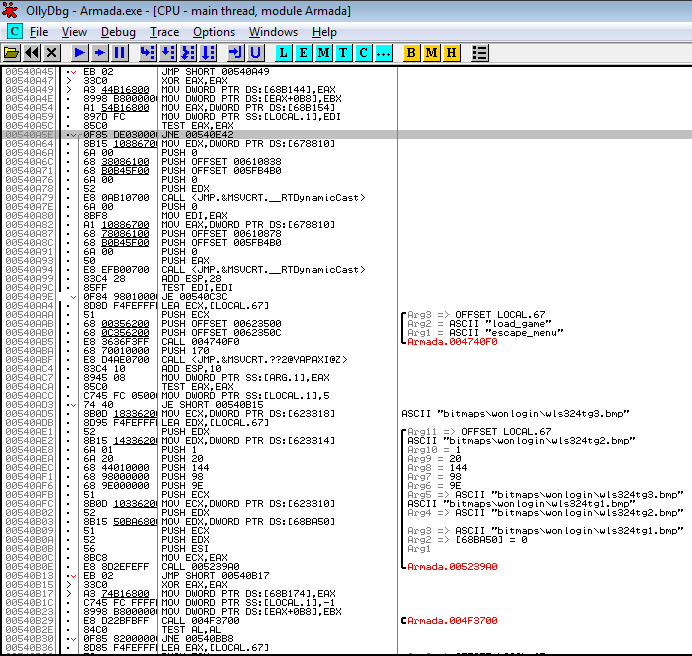Open Threads window with T button
Viewport: 692px width, 656px height.
click(343, 53)
